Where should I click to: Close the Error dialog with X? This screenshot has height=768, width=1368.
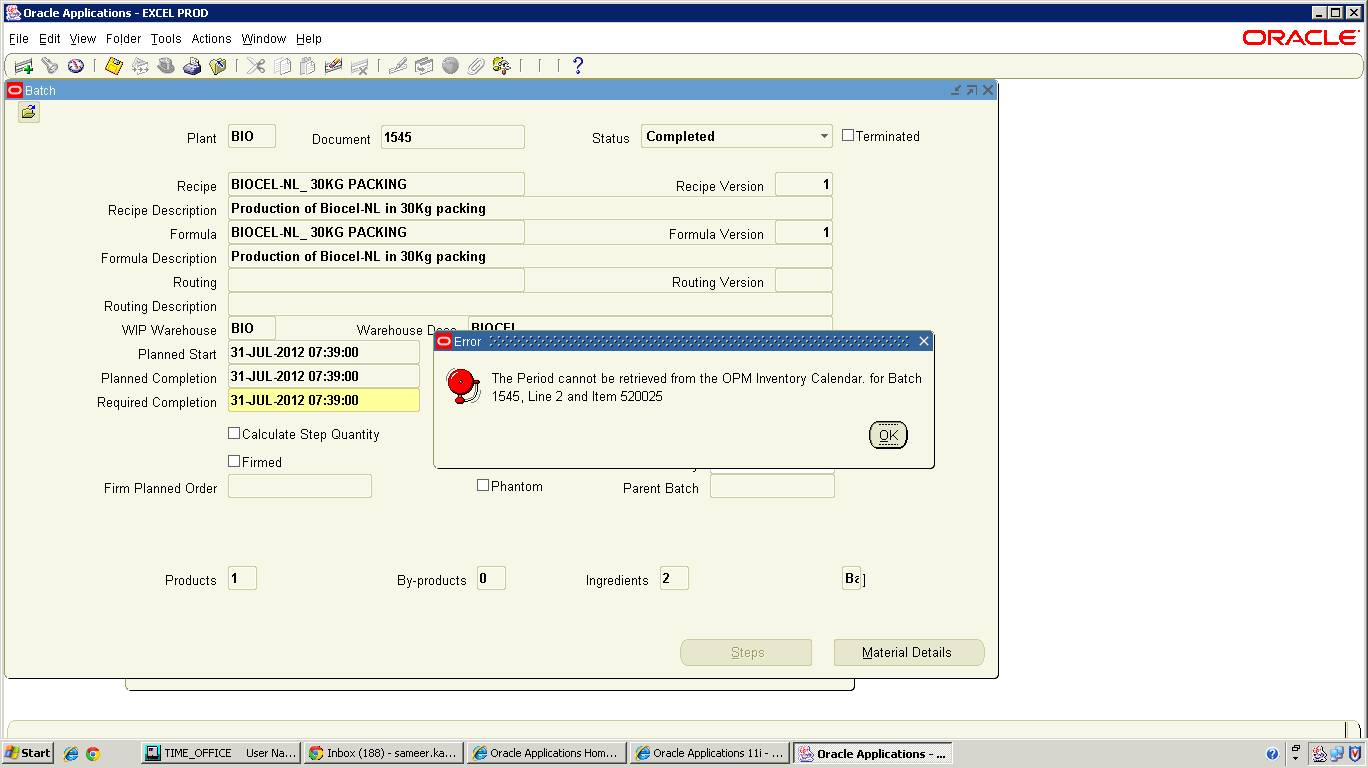[924, 341]
